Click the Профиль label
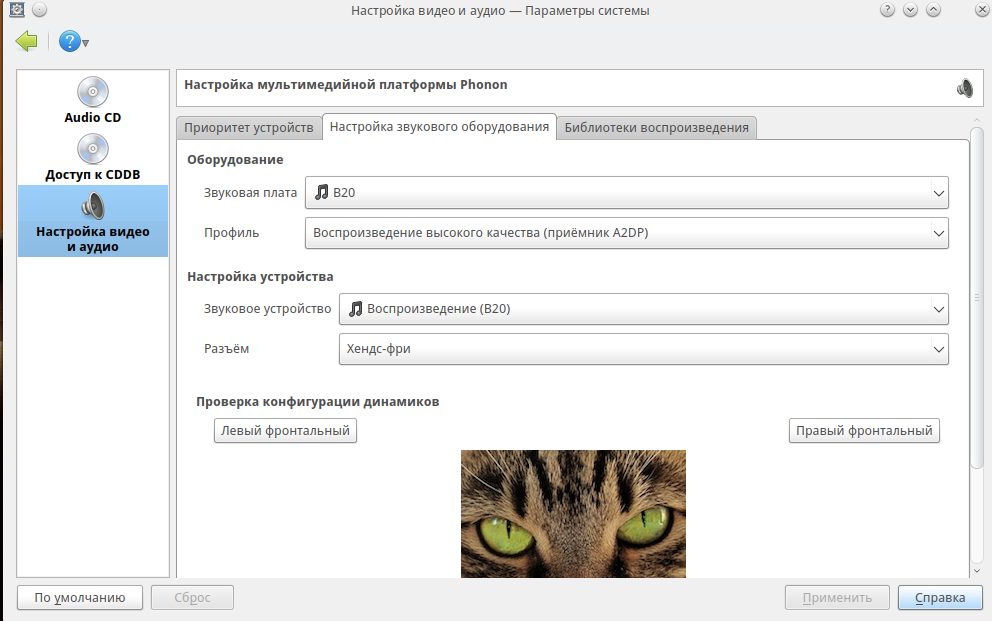The image size is (992, 621). pos(231,233)
